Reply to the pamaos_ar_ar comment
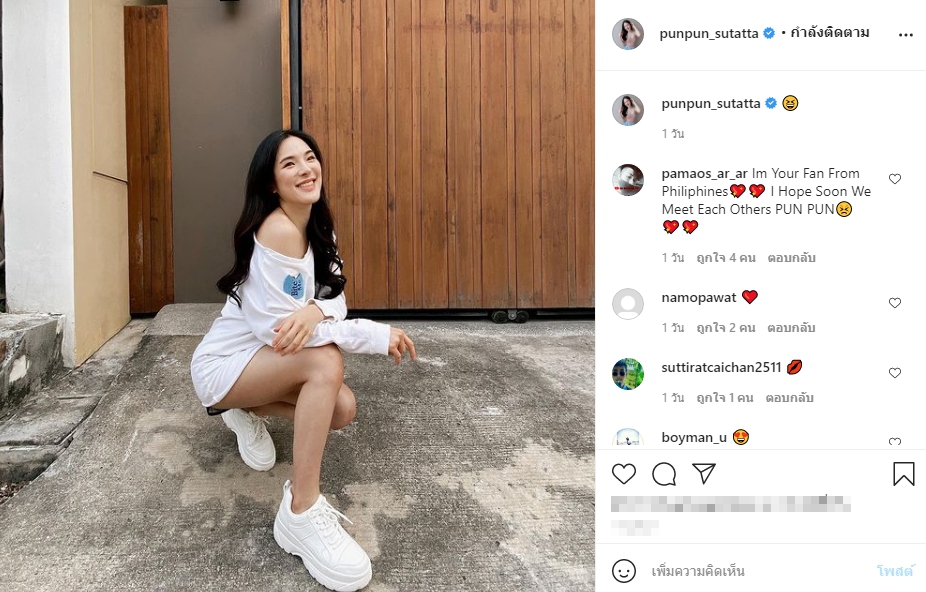 pyautogui.click(x=791, y=258)
